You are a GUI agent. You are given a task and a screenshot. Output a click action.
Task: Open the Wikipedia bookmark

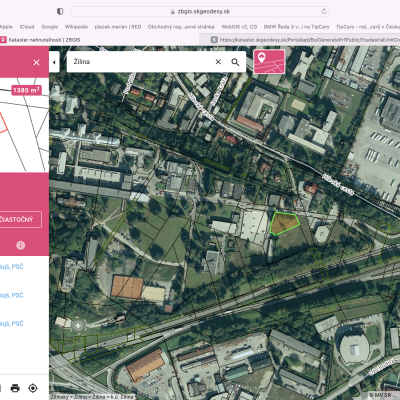click(x=76, y=27)
